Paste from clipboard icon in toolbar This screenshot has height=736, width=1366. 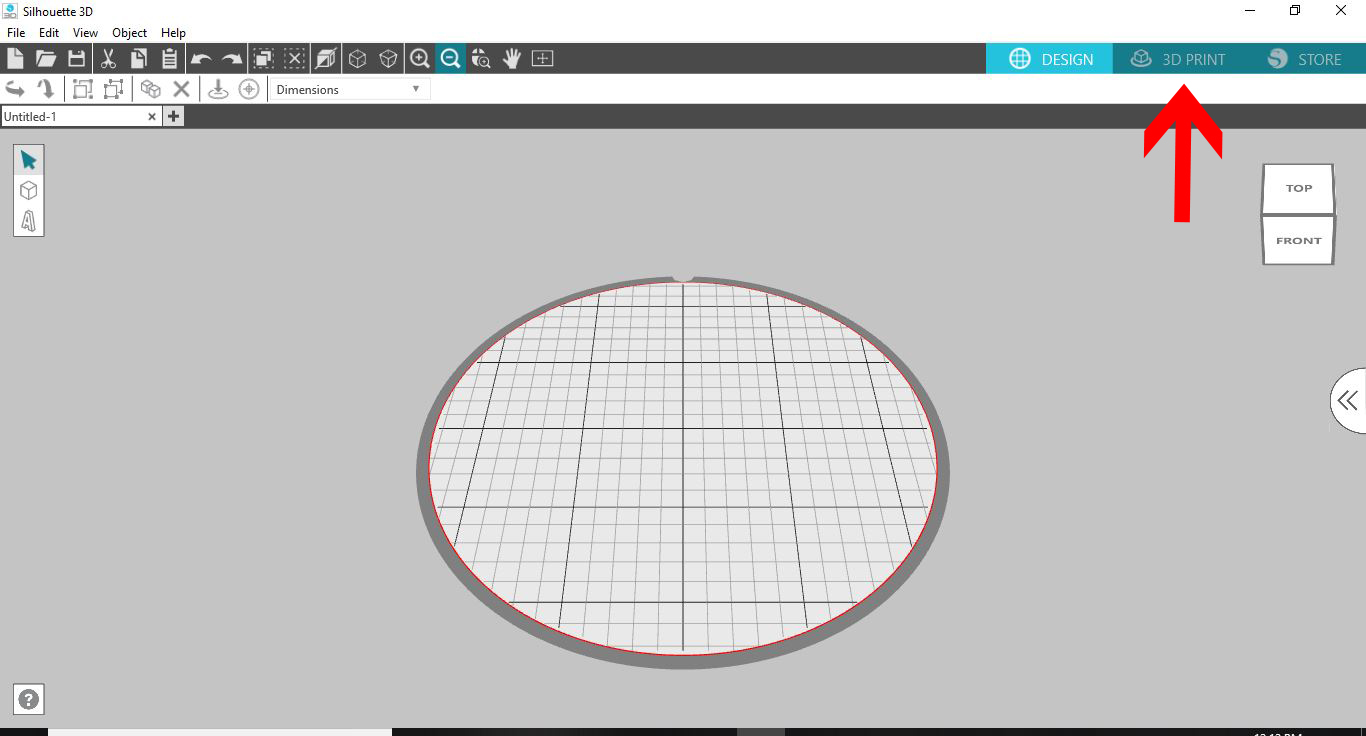(x=170, y=58)
